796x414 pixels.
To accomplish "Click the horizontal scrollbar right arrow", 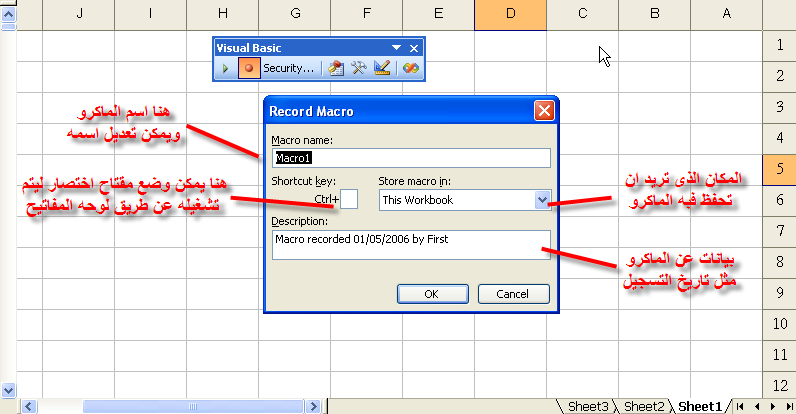I will [x=313, y=406].
